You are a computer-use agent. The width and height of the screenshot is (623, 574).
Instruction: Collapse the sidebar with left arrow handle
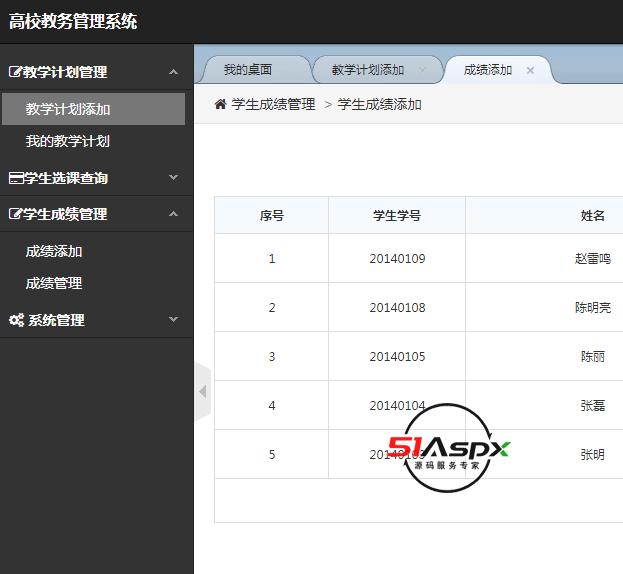pos(203,392)
